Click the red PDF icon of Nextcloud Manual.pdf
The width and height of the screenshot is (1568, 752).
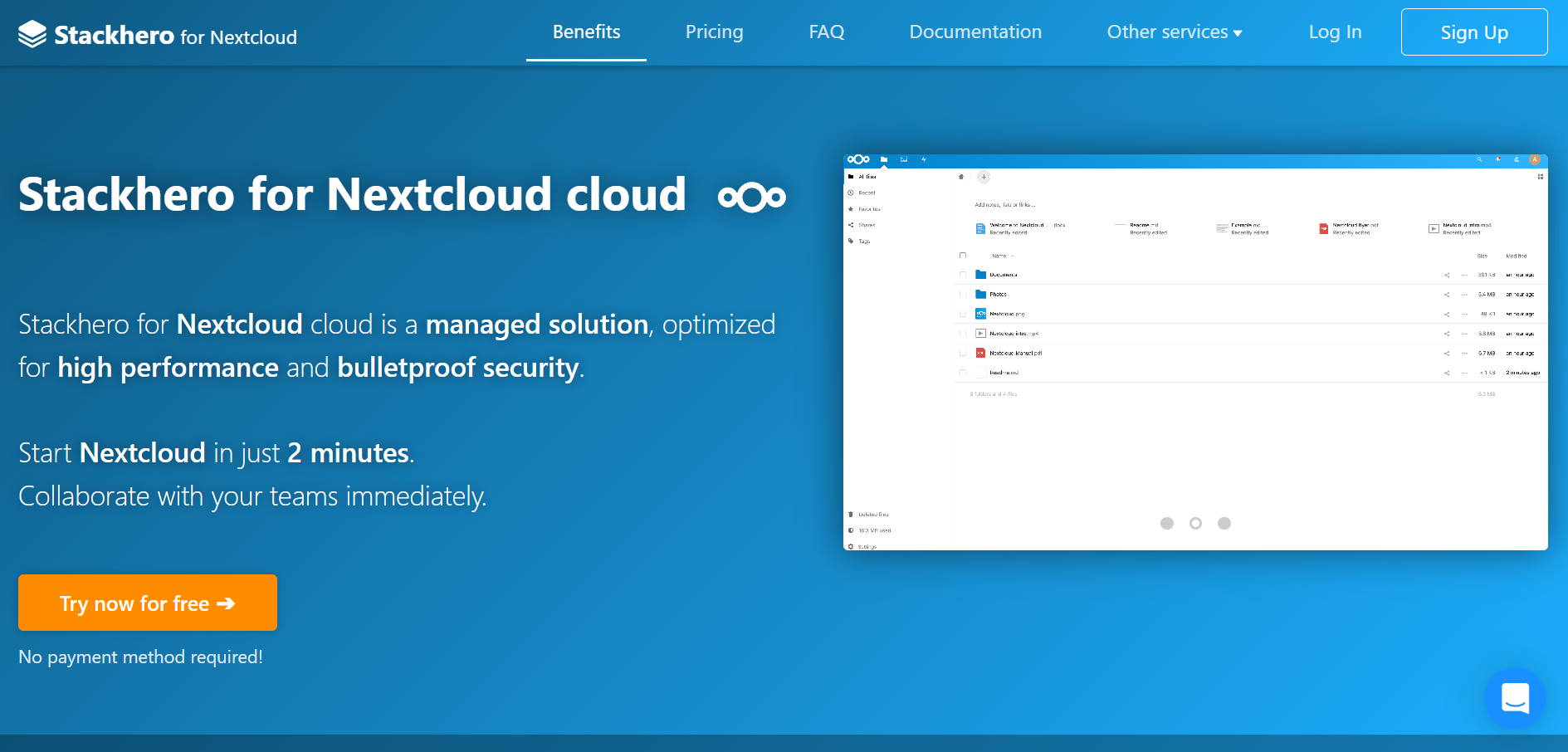tap(980, 353)
